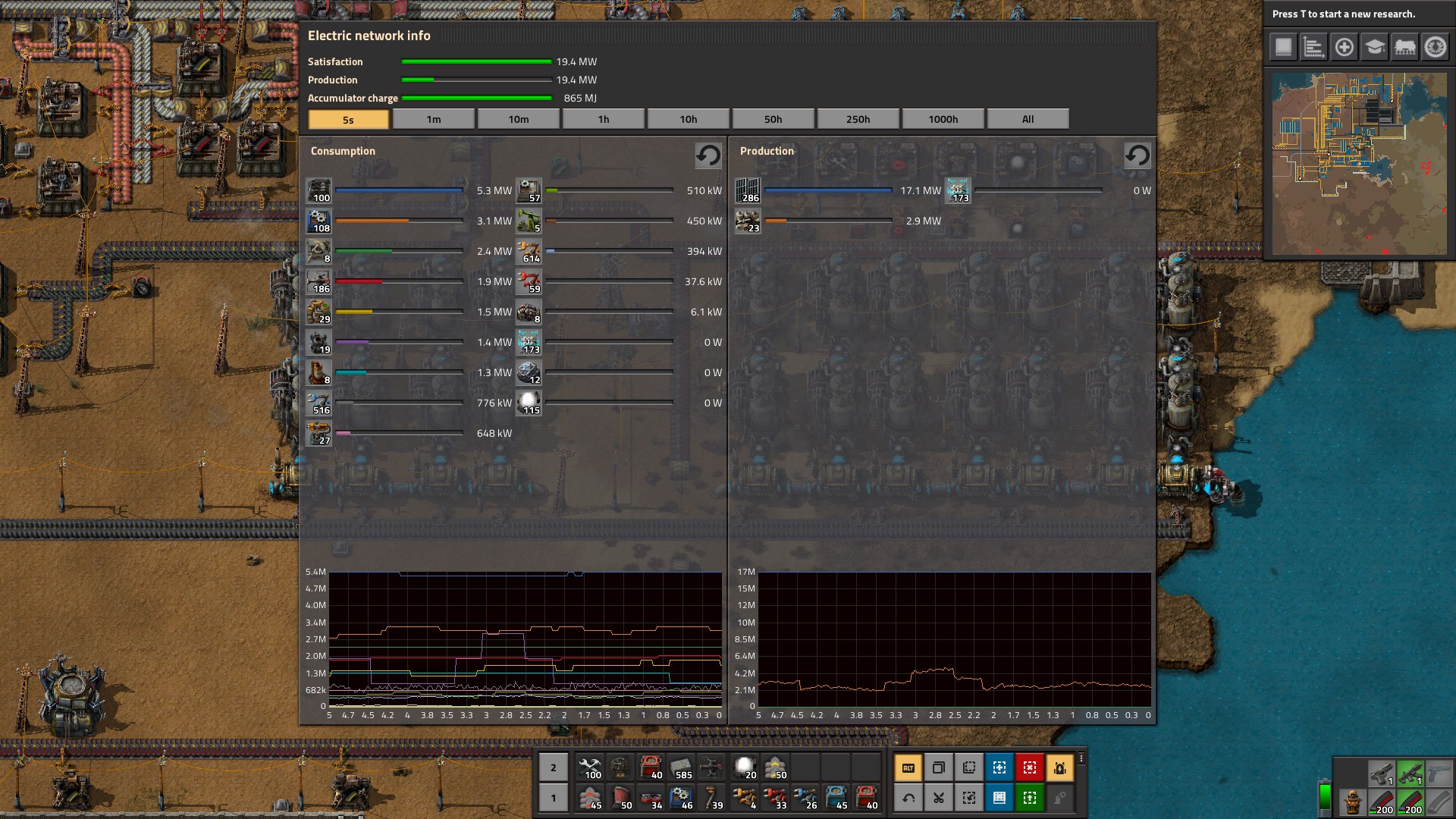Select lamp quickbar slot (20)

[745, 767]
